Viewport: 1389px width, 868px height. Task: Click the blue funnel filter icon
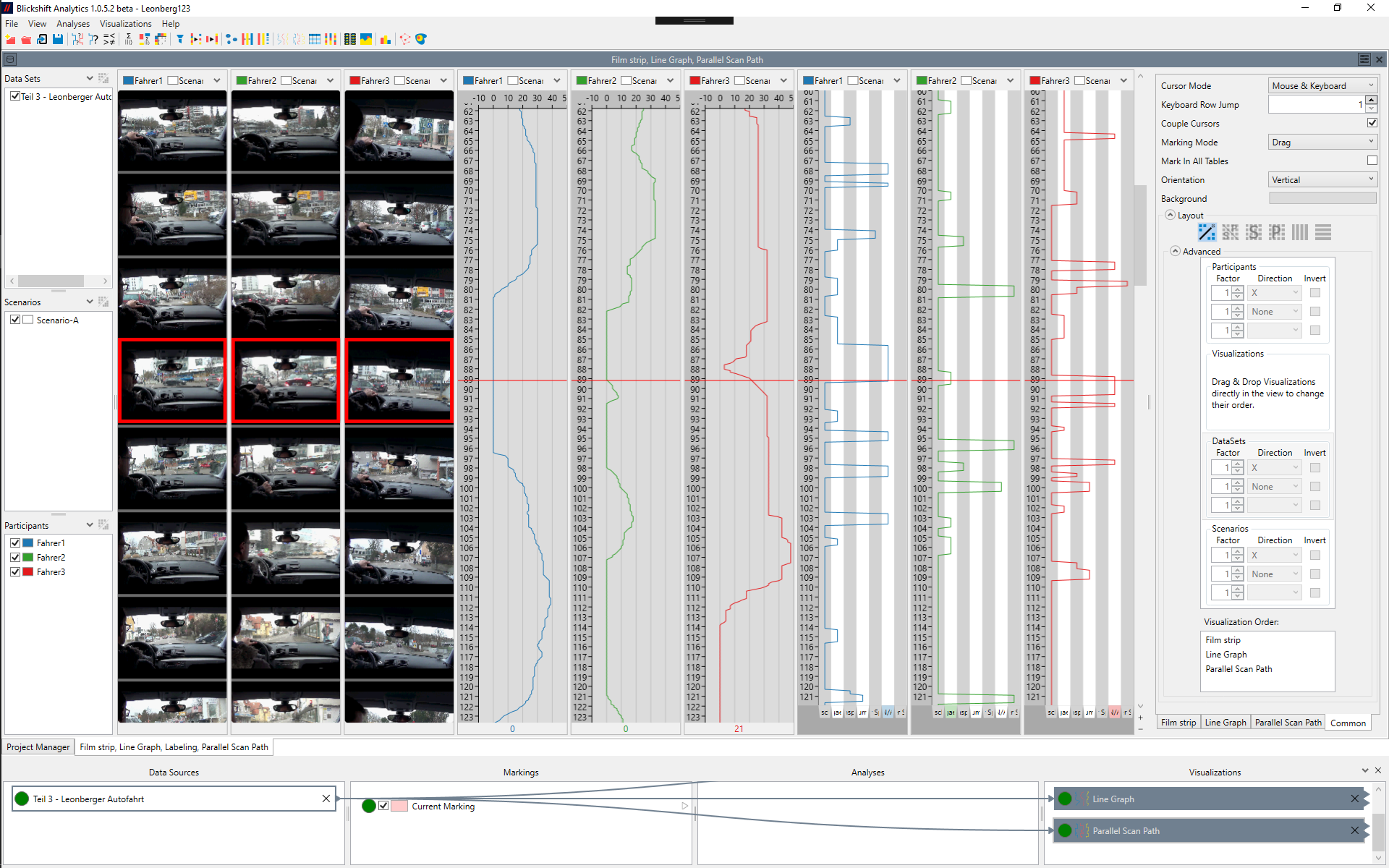point(180,39)
